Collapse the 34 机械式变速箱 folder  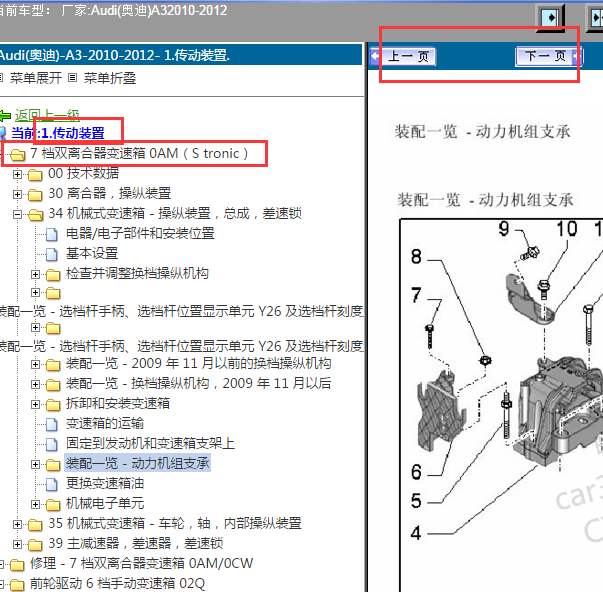17,214
